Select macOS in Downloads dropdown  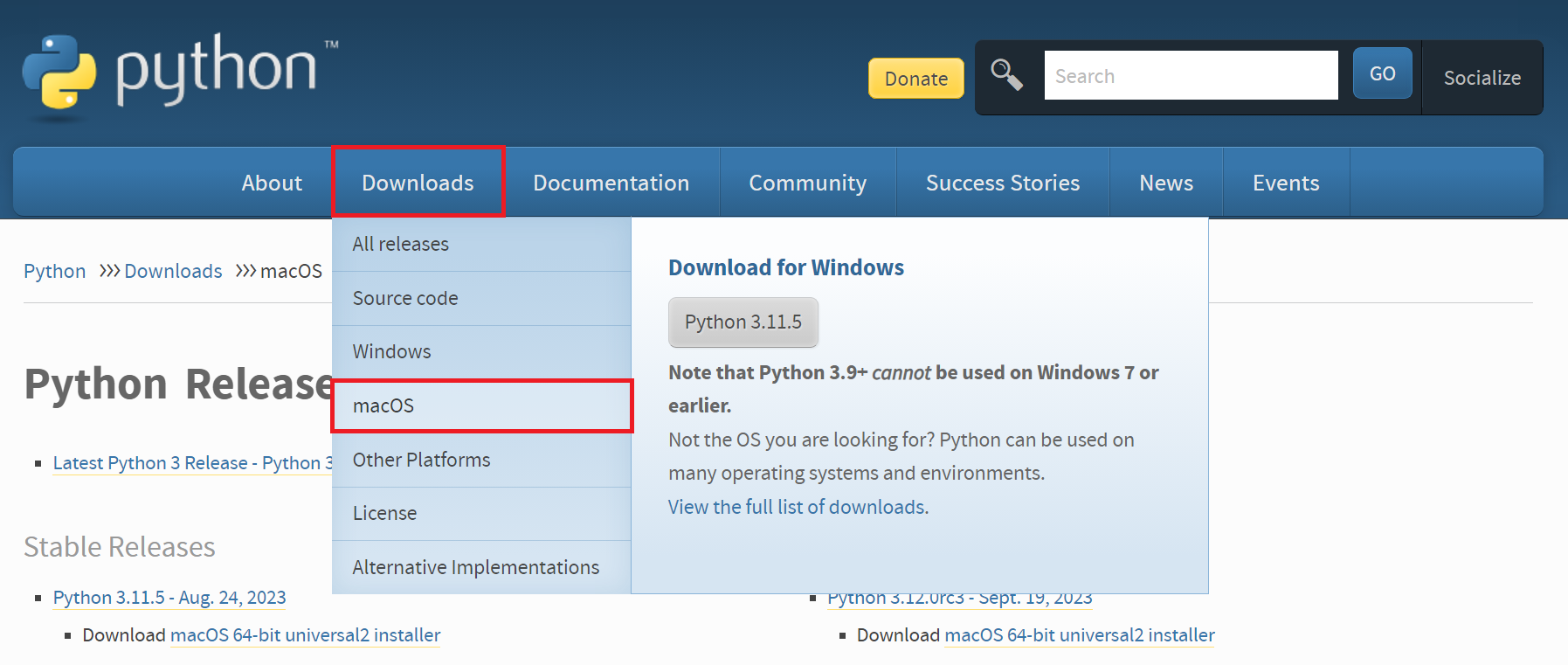pyautogui.click(x=481, y=405)
